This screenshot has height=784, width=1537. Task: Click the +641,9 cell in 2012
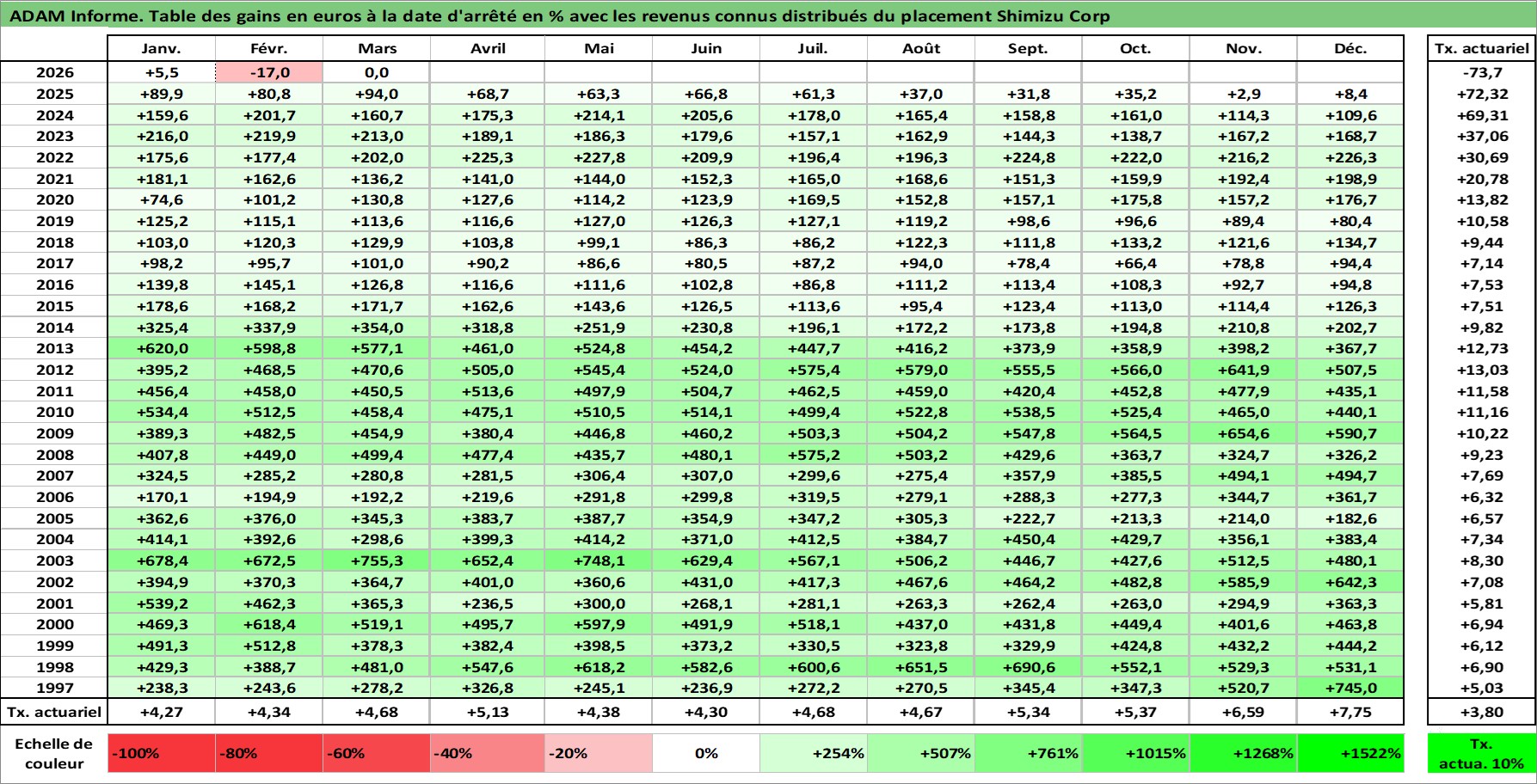pyautogui.click(x=1244, y=370)
